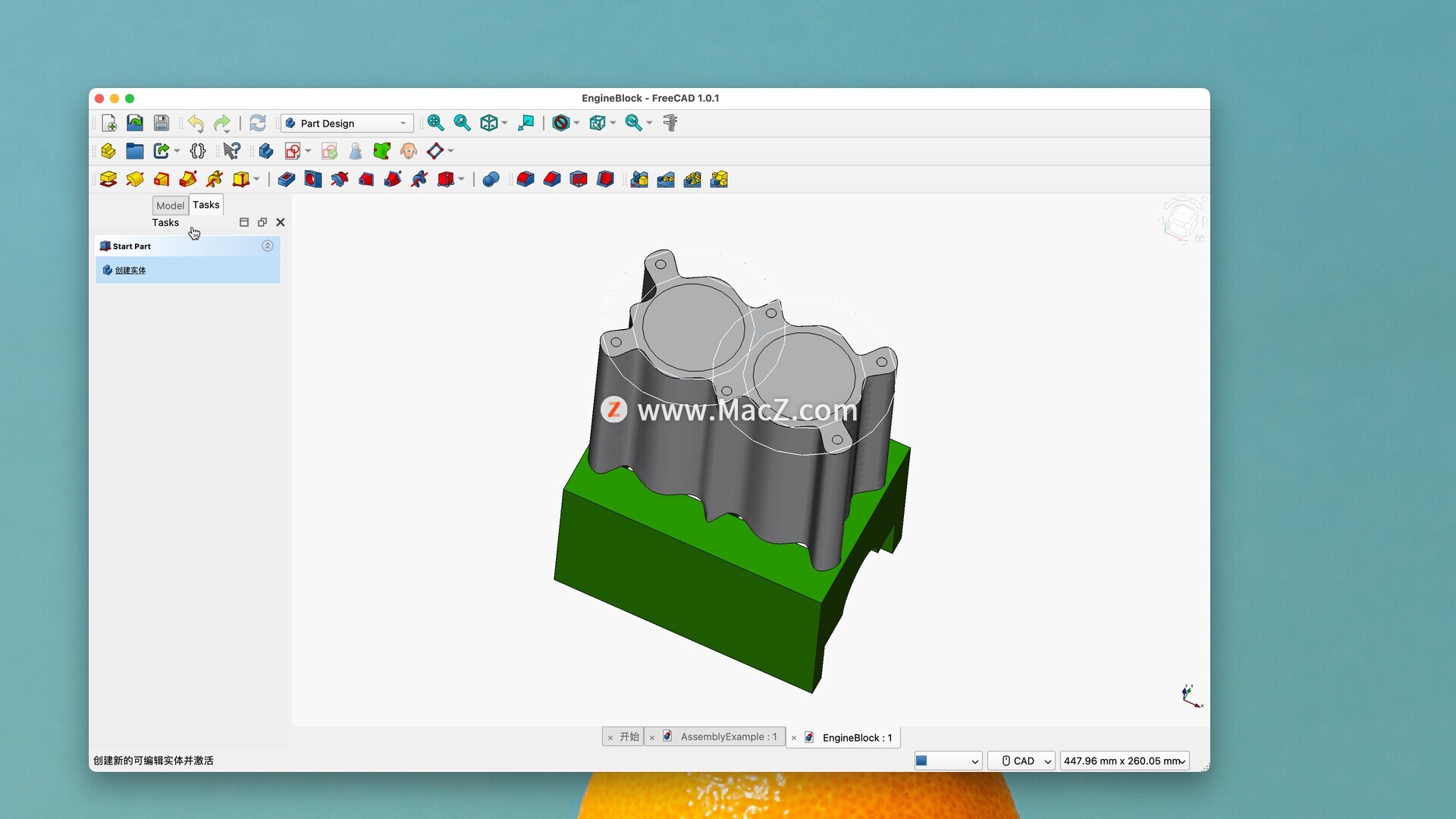Undo the last action

point(196,123)
